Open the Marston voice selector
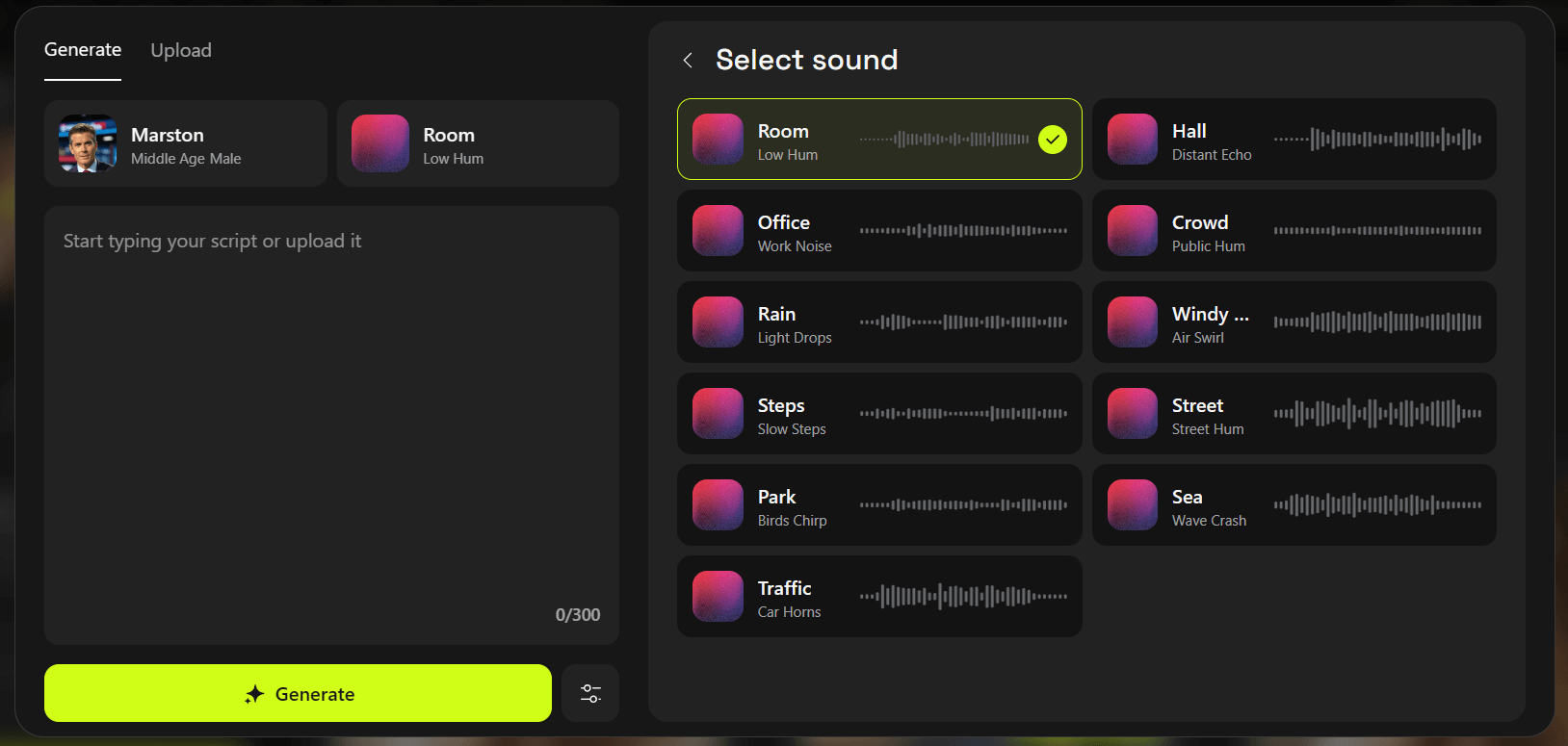 [186, 144]
